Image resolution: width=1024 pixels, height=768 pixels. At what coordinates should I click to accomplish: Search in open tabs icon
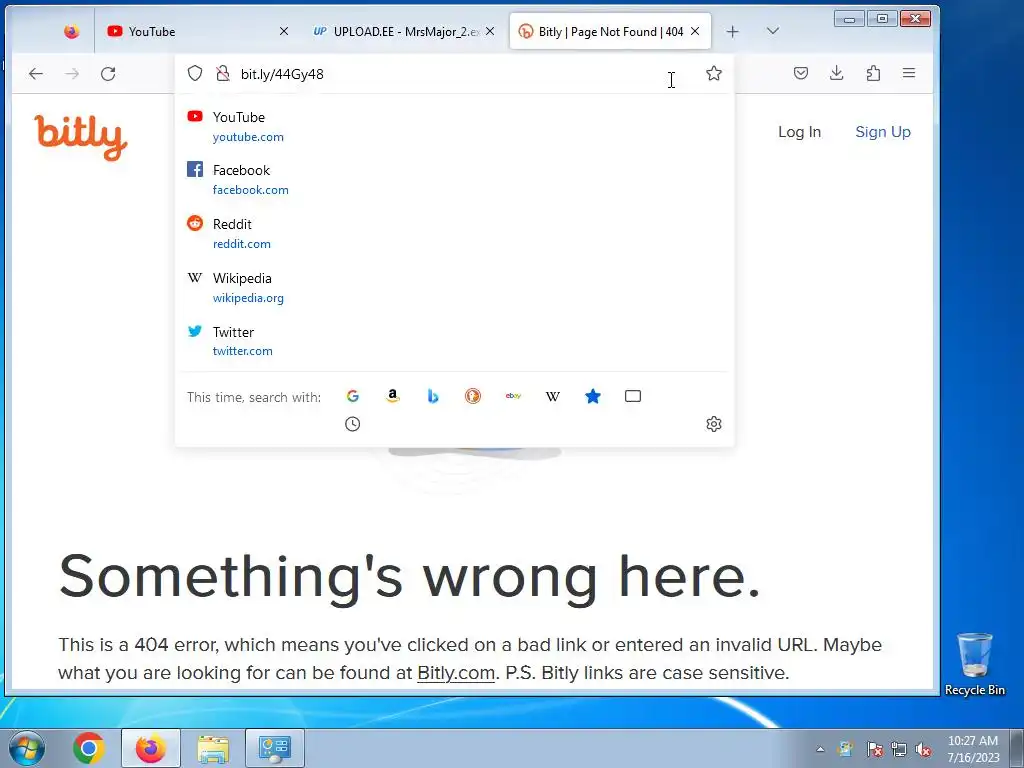click(633, 396)
